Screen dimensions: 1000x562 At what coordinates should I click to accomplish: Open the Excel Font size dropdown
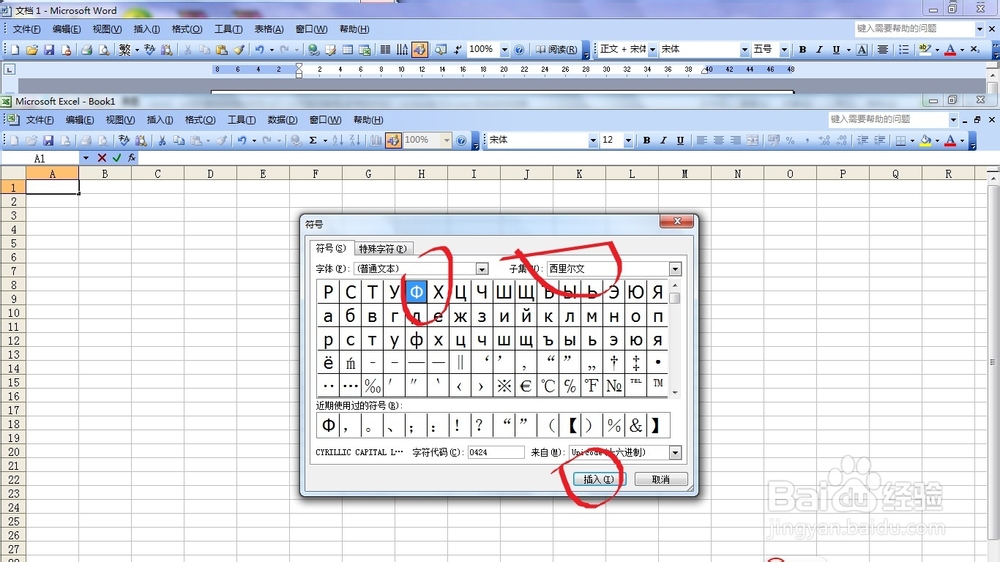628,140
